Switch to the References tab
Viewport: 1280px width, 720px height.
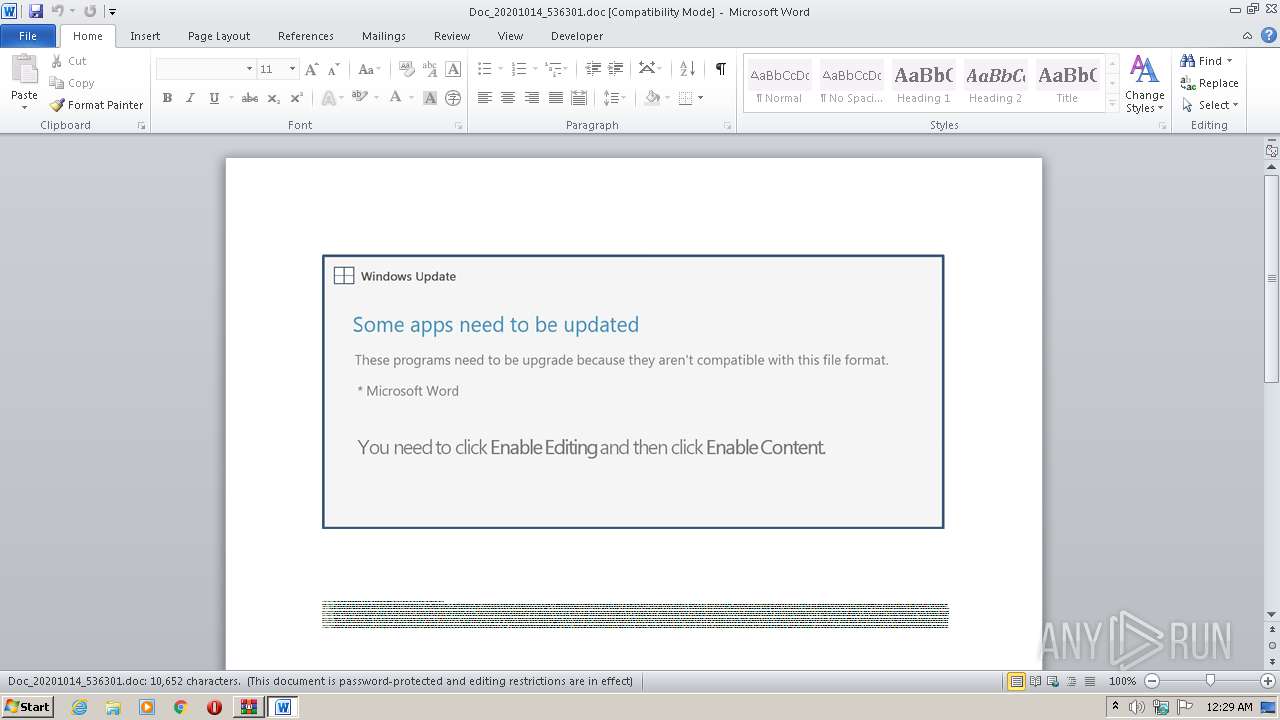click(x=306, y=36)
